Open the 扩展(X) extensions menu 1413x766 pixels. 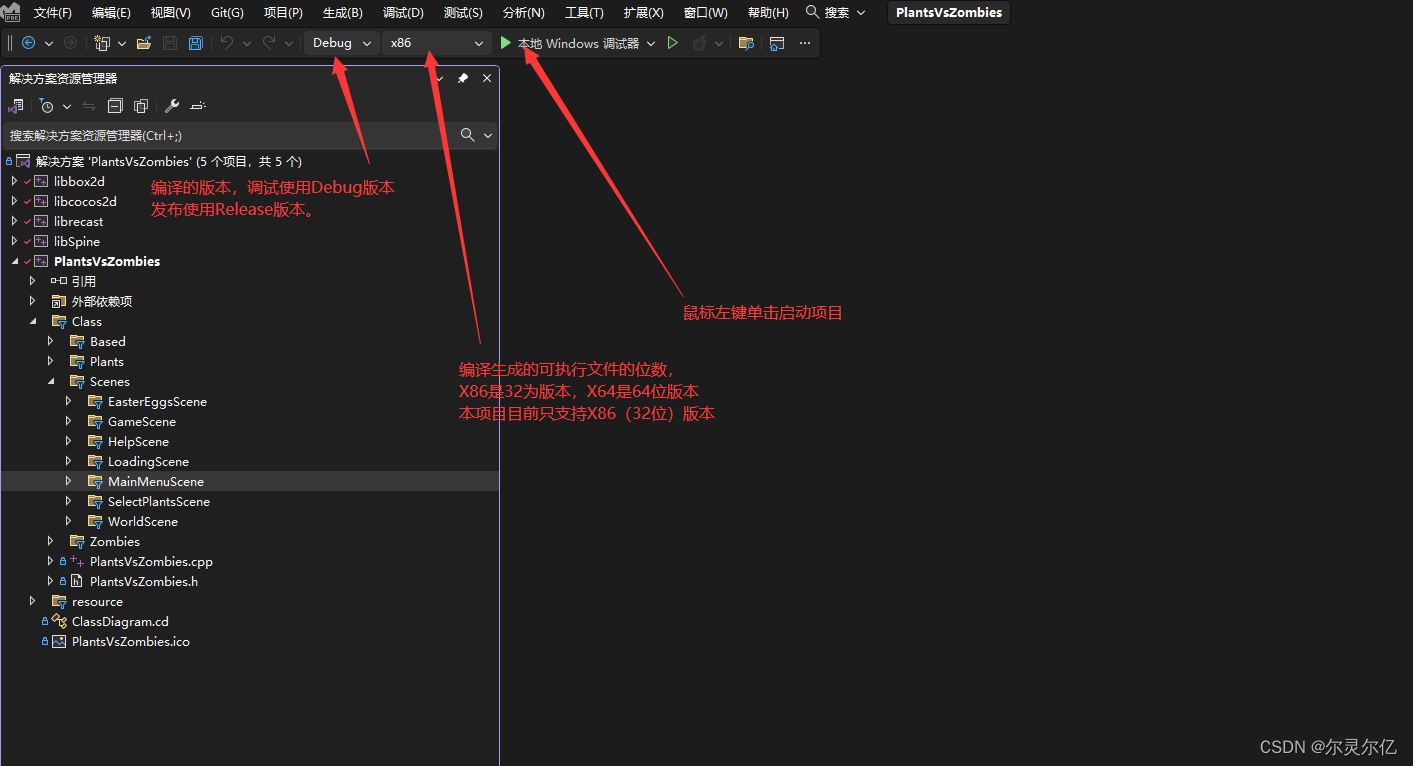click(643, 13)
